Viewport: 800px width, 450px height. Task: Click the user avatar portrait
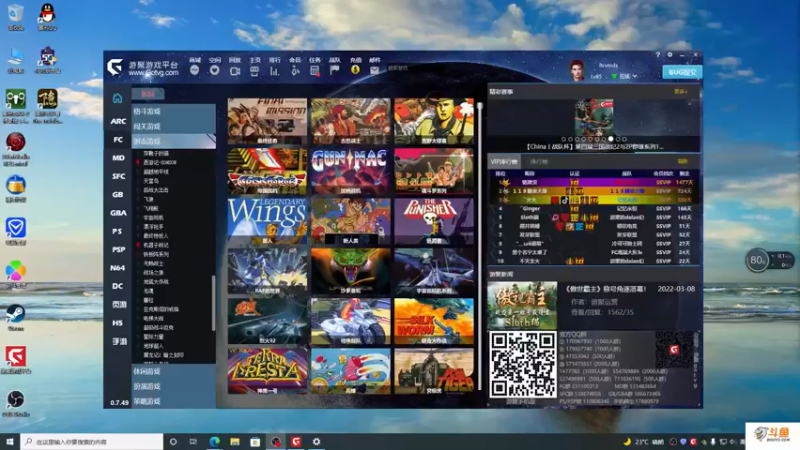[577, 70]
